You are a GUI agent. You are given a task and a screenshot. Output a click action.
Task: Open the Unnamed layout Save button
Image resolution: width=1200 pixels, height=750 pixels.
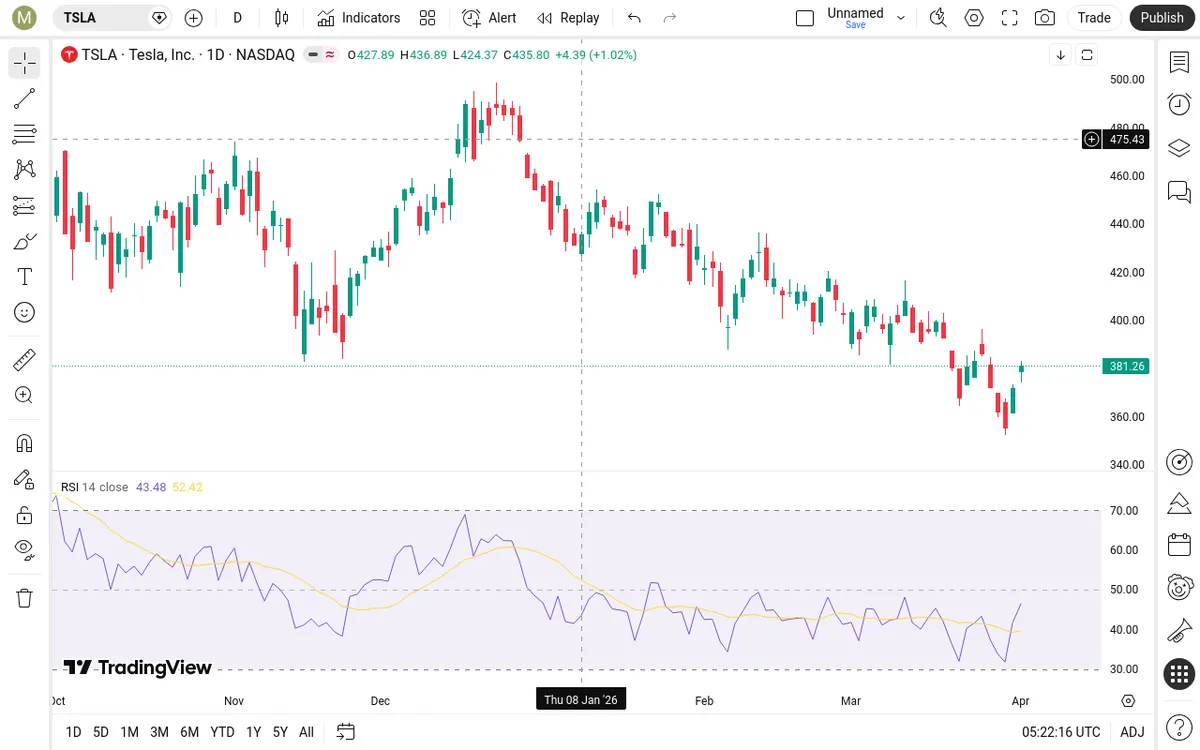(856, 18)
